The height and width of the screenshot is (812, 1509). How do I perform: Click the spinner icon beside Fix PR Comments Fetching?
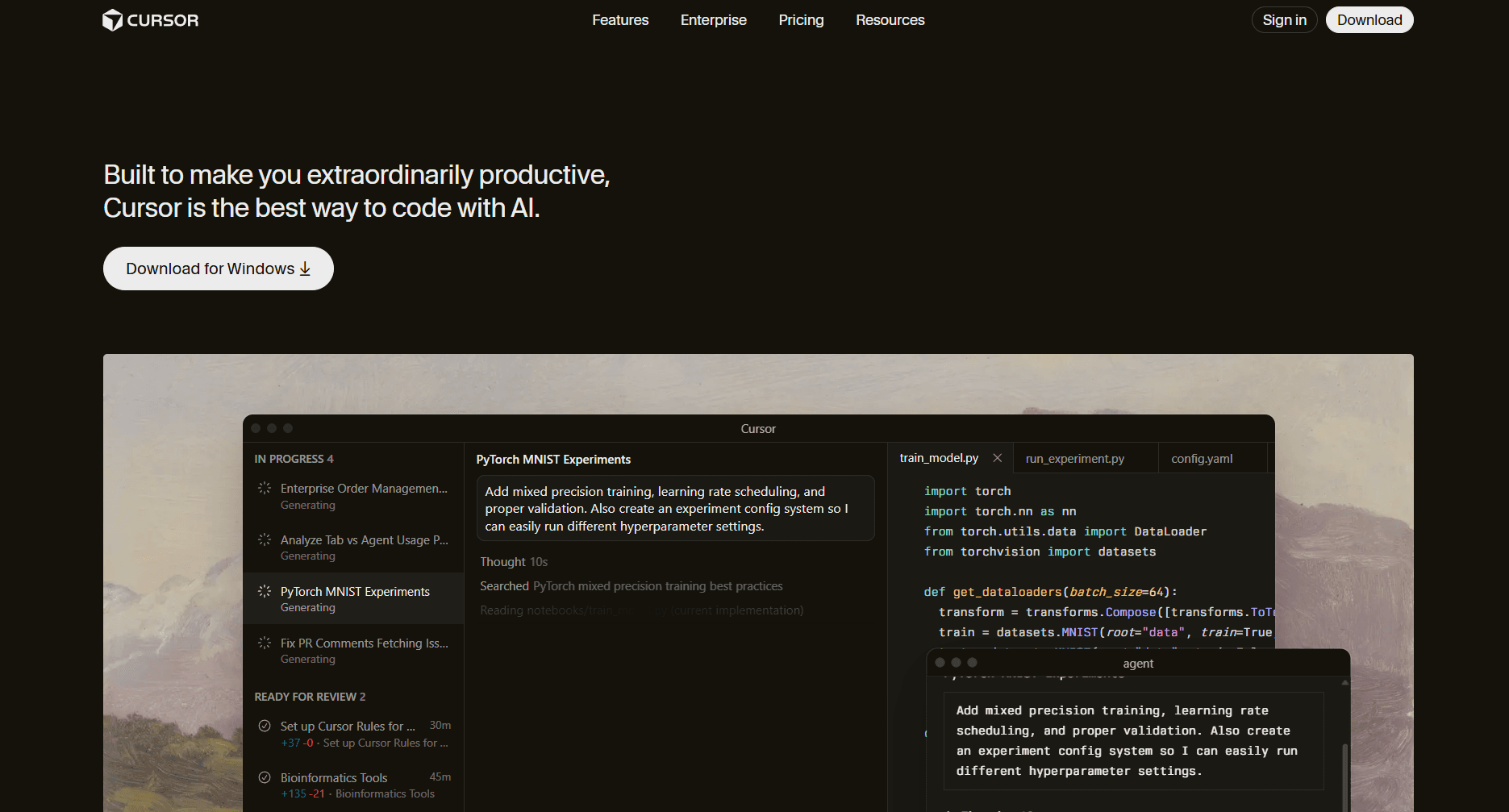[264, 643]
